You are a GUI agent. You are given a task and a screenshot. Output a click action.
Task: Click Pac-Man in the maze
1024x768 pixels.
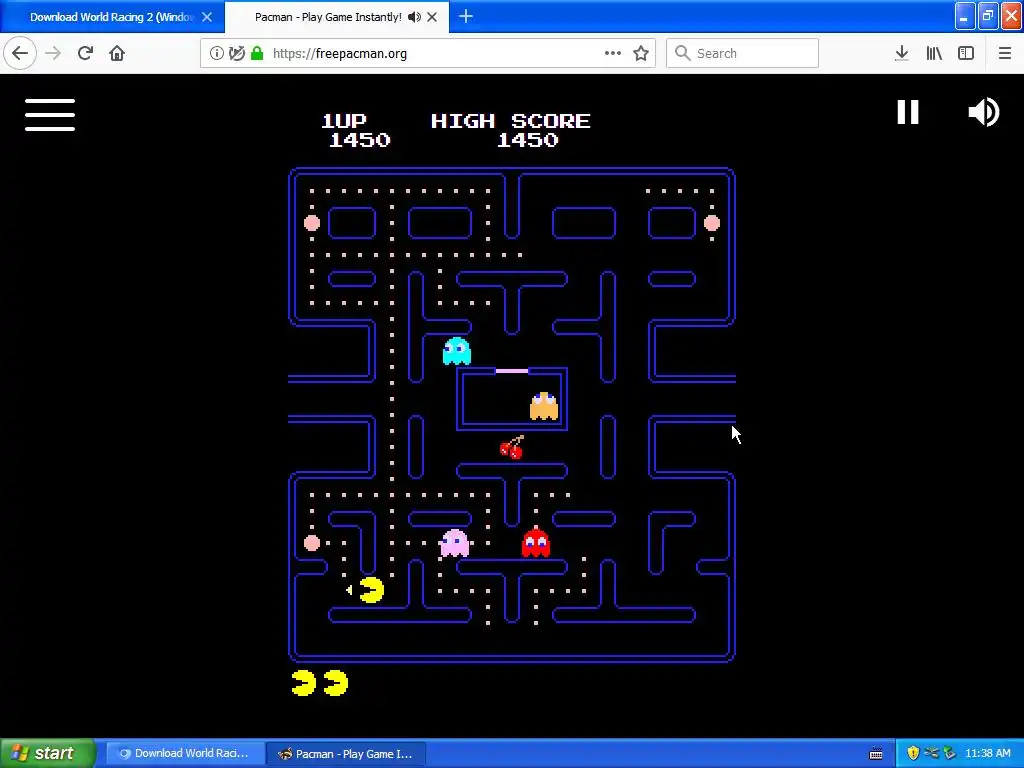372,590
